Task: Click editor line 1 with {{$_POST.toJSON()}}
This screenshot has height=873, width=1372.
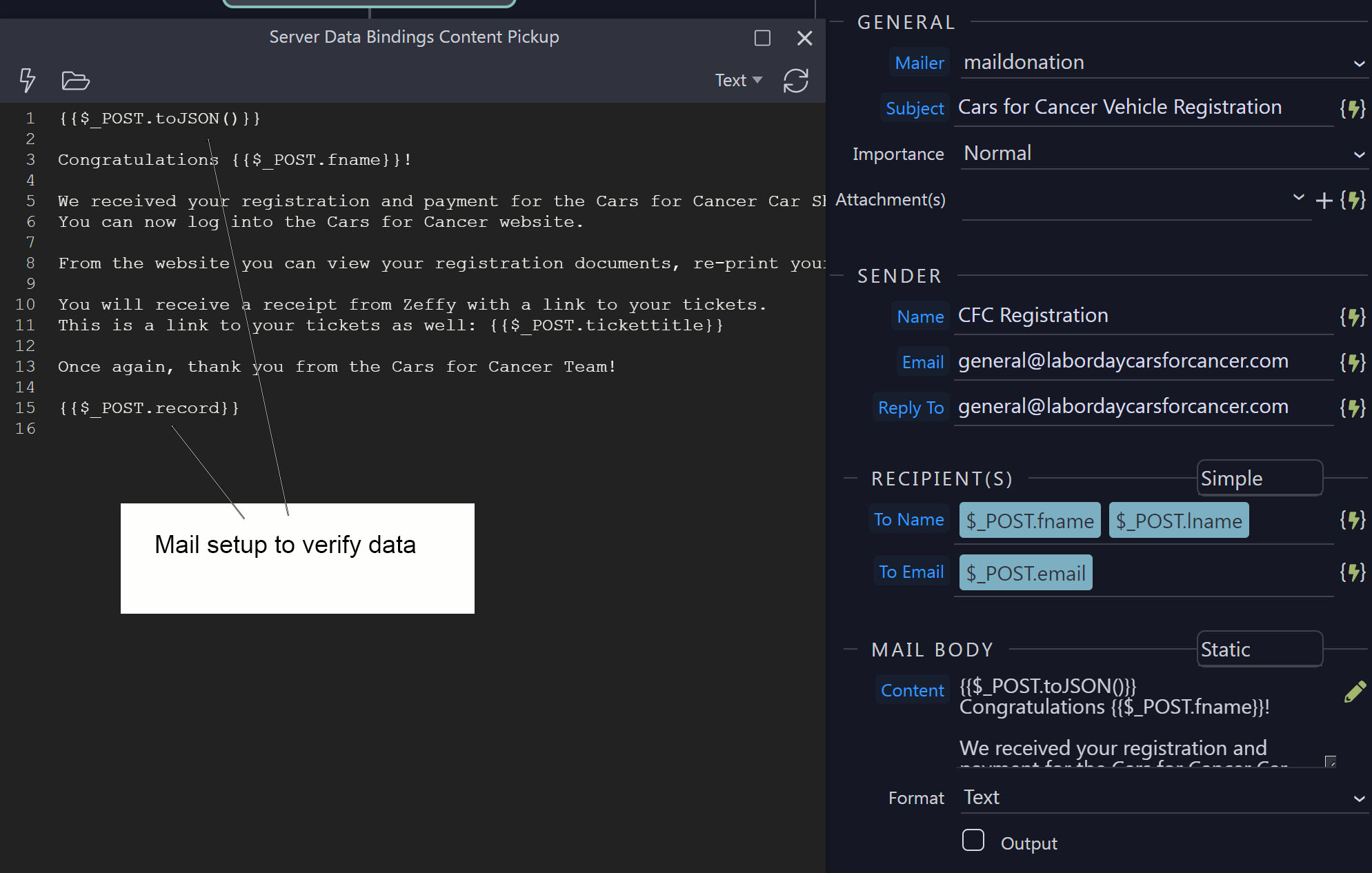Action: [159, 119]
